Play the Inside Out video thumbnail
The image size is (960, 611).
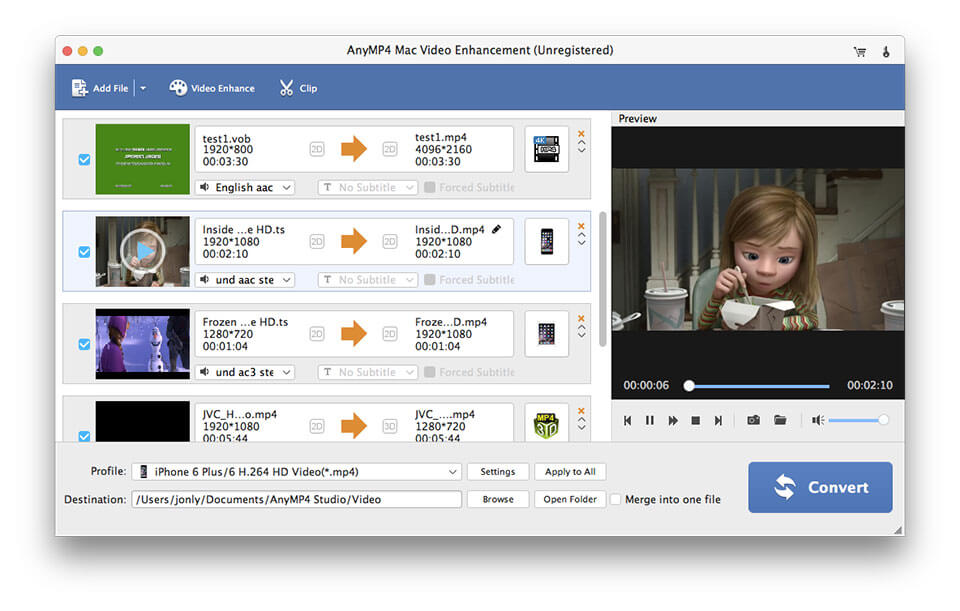[x=141, y=250]
